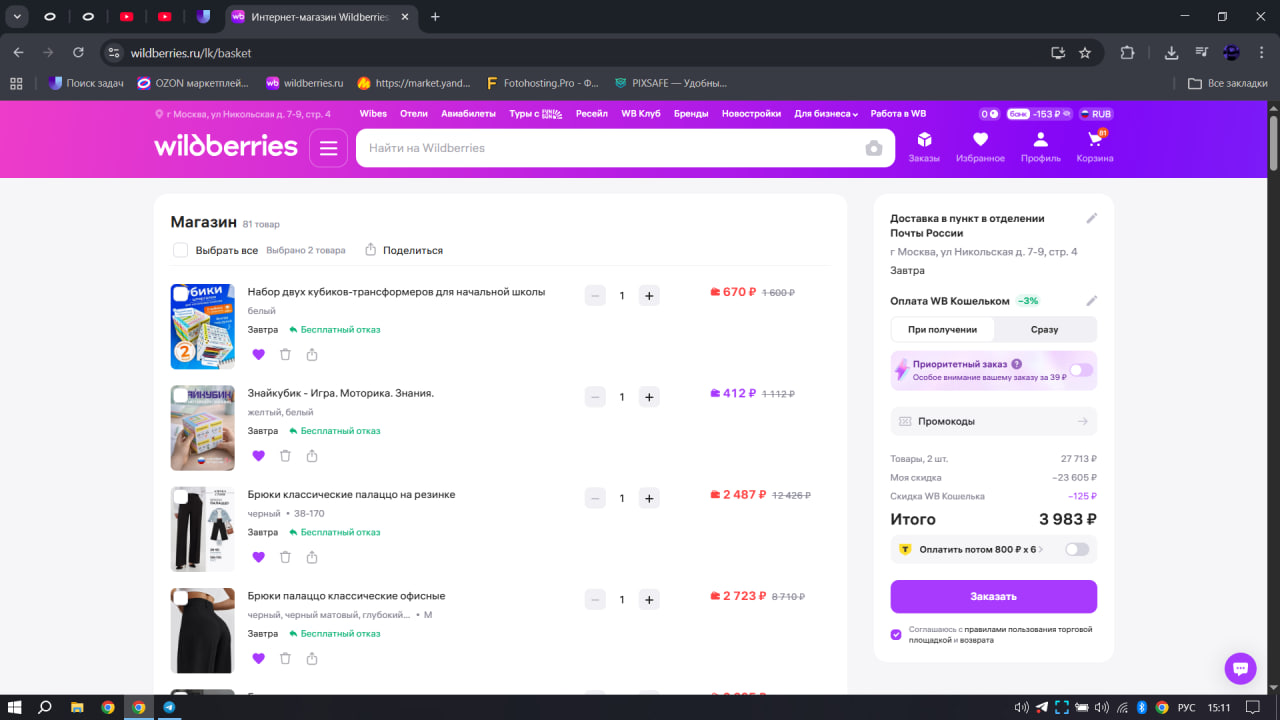Image resolution: width=1280 pixels, height=720 pixels.
Task: Focus the Найти на Wildberries search field
Action: click(610, 148)
